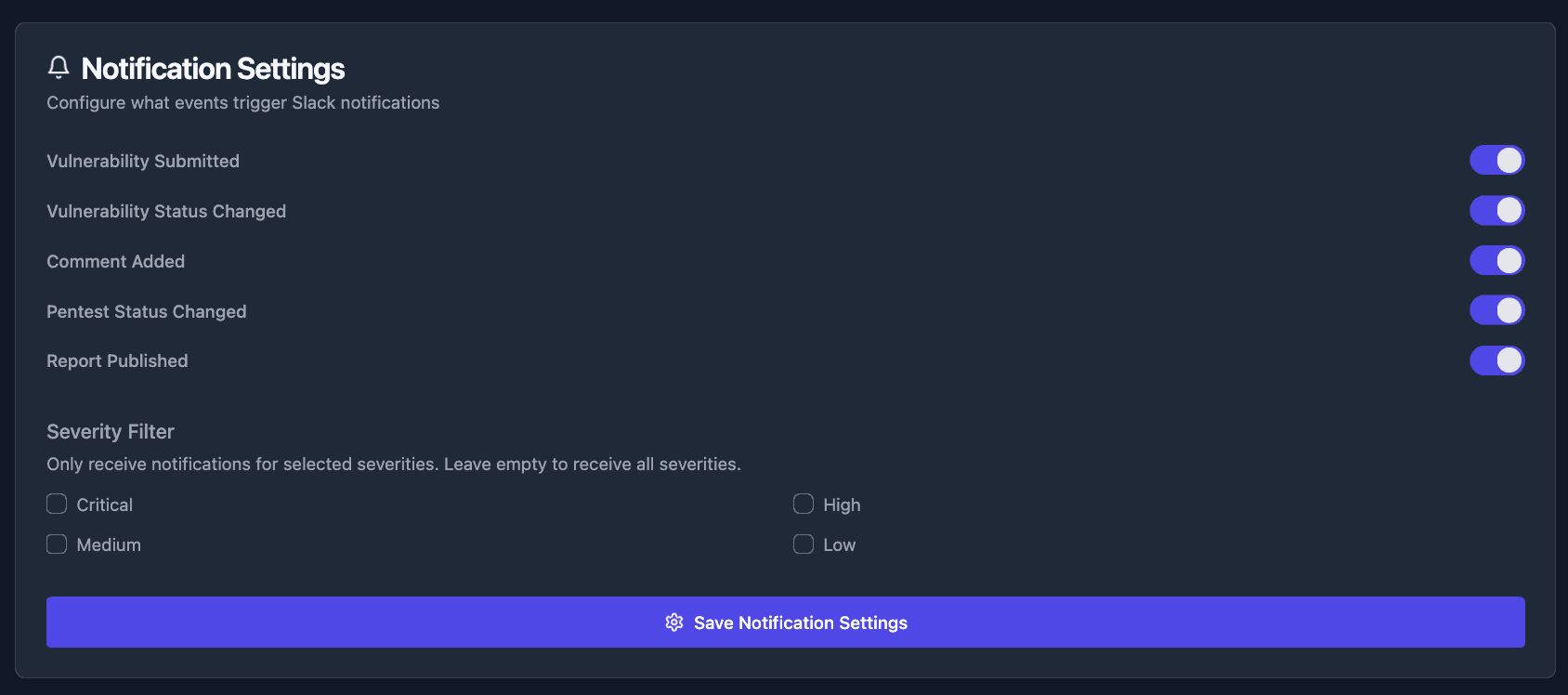
Task: Click the severity filter explanation text
Action: click(x=394, y=464)
